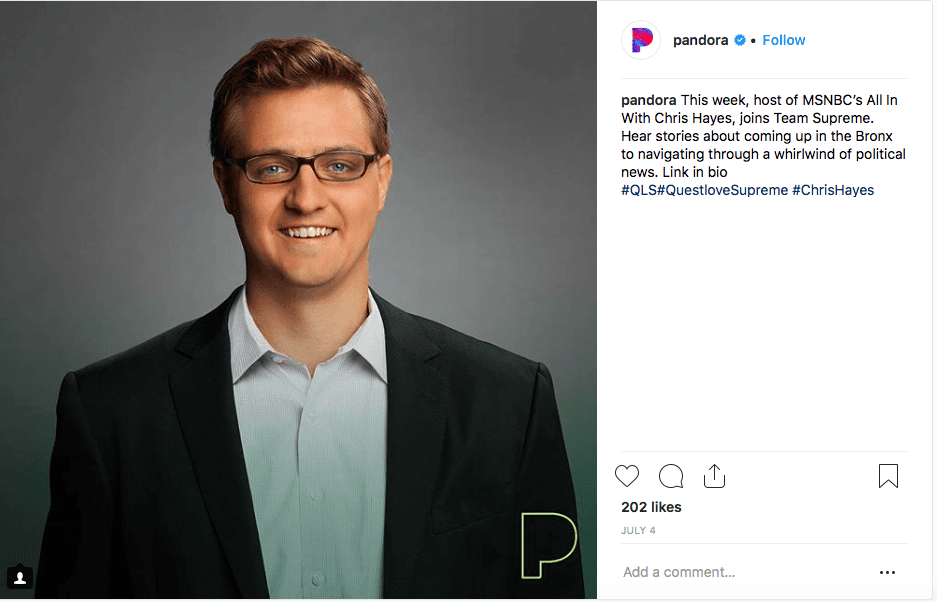Screen dimensions: 937x602
Task: Open the #QLS hashtag
Action: [x=639, y=190]
